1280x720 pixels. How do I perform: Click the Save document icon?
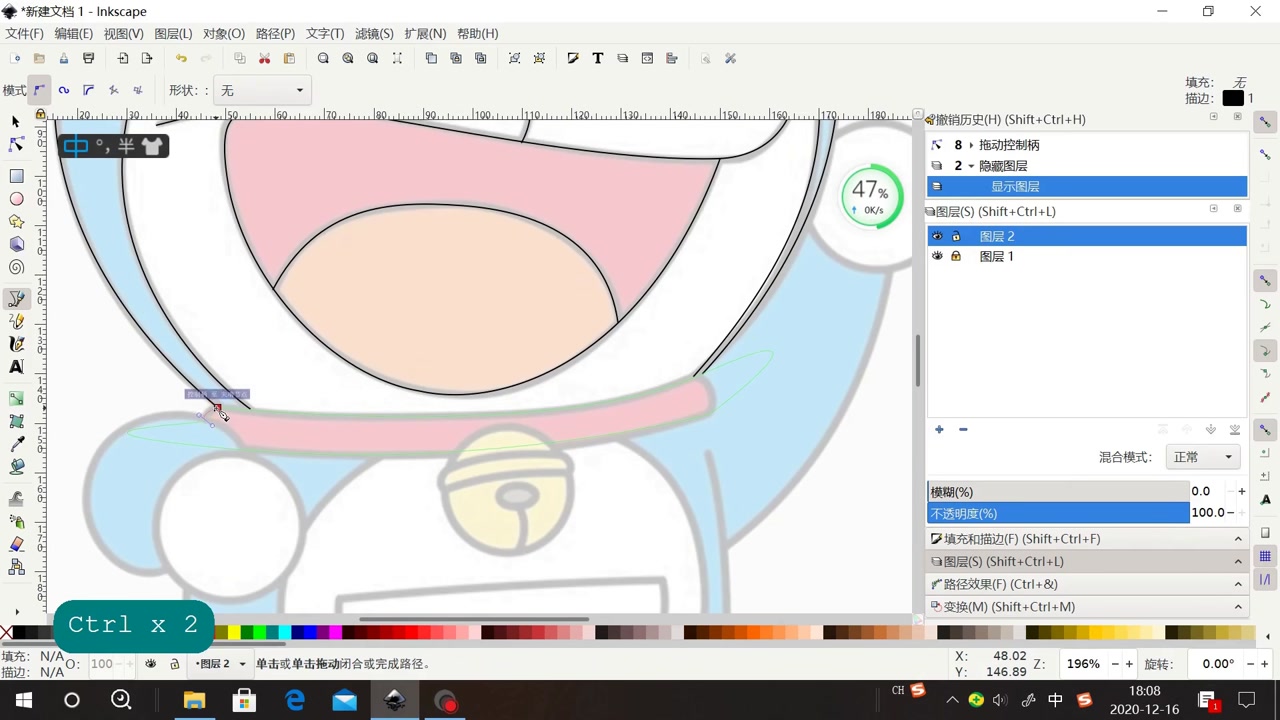pos(63,58)
